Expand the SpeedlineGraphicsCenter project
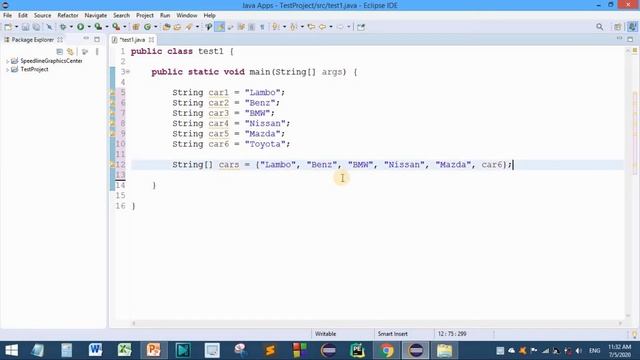This screenshot has width=640, height=360. (7, 61)
